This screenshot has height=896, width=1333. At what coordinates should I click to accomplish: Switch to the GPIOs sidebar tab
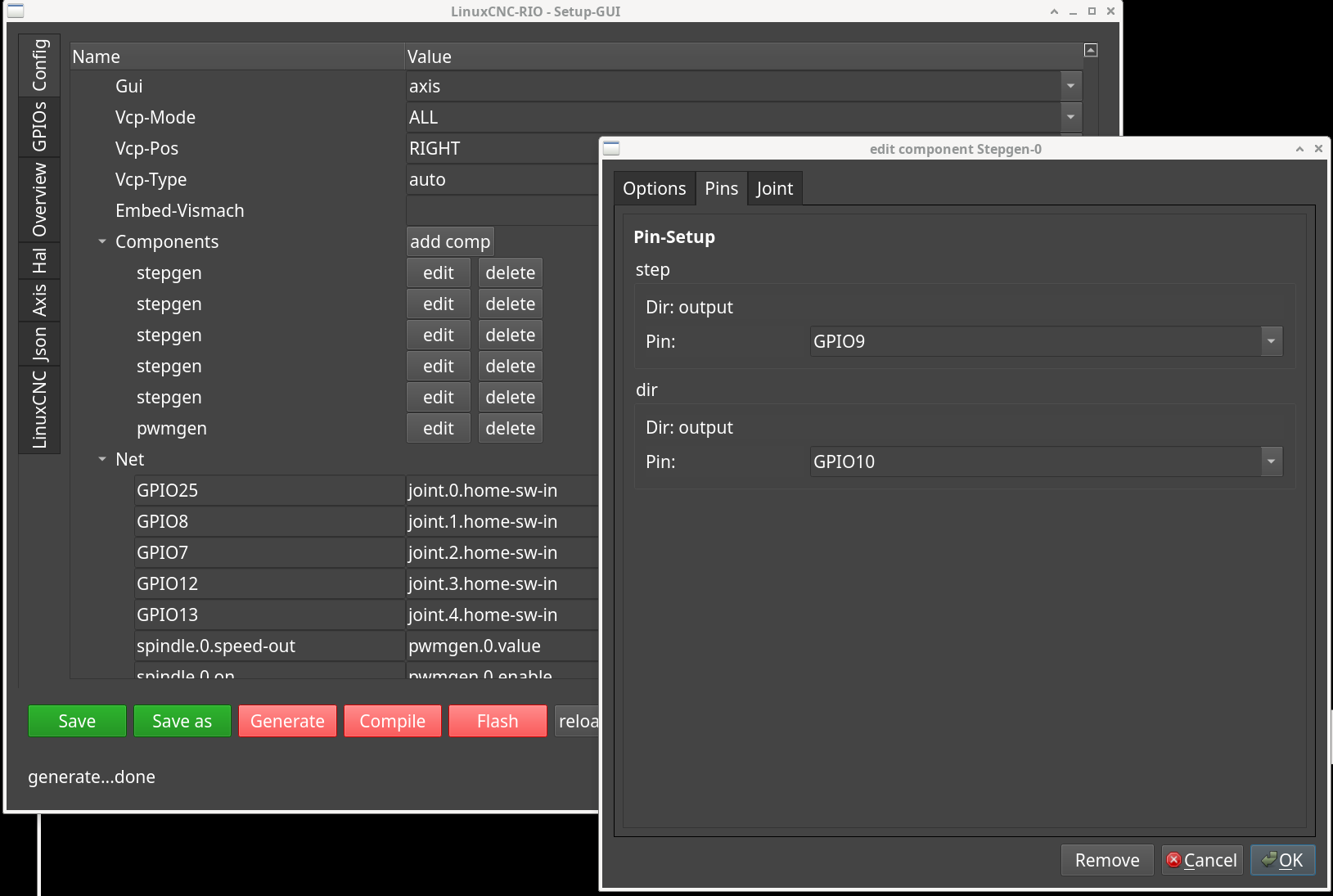pos(39,127)
